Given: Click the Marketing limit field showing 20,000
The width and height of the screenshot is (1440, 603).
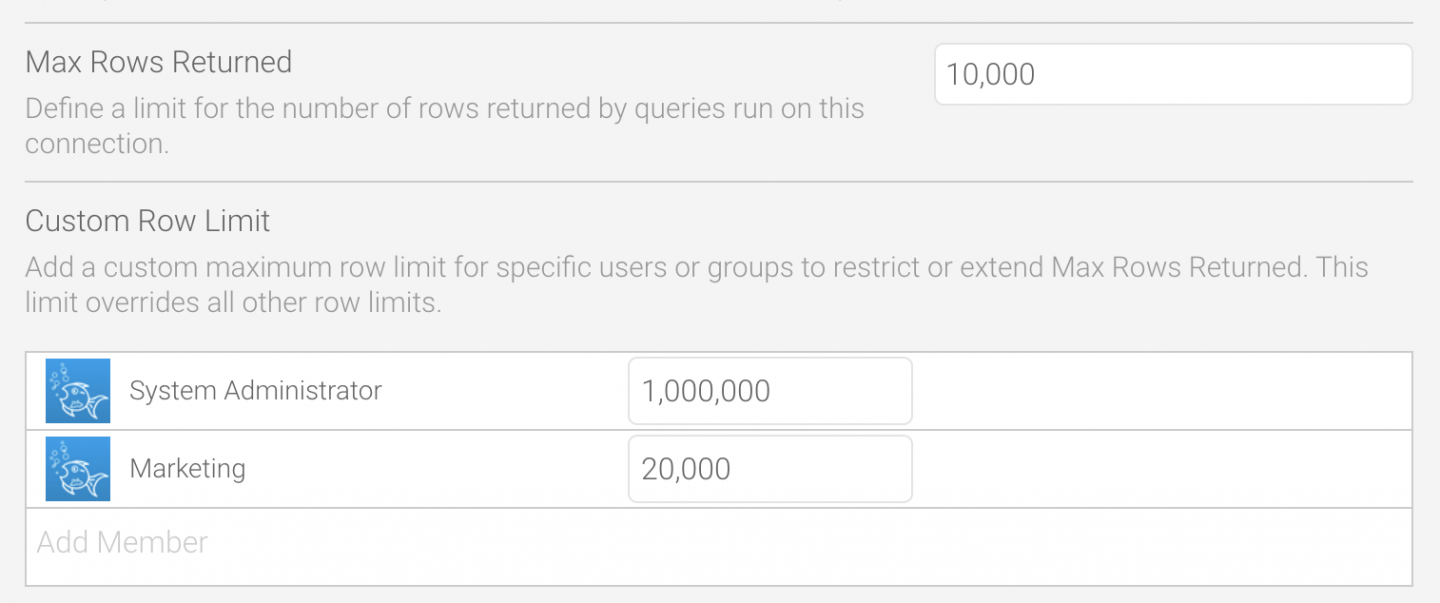Looking at the screenshot, I should coord(770,468).
